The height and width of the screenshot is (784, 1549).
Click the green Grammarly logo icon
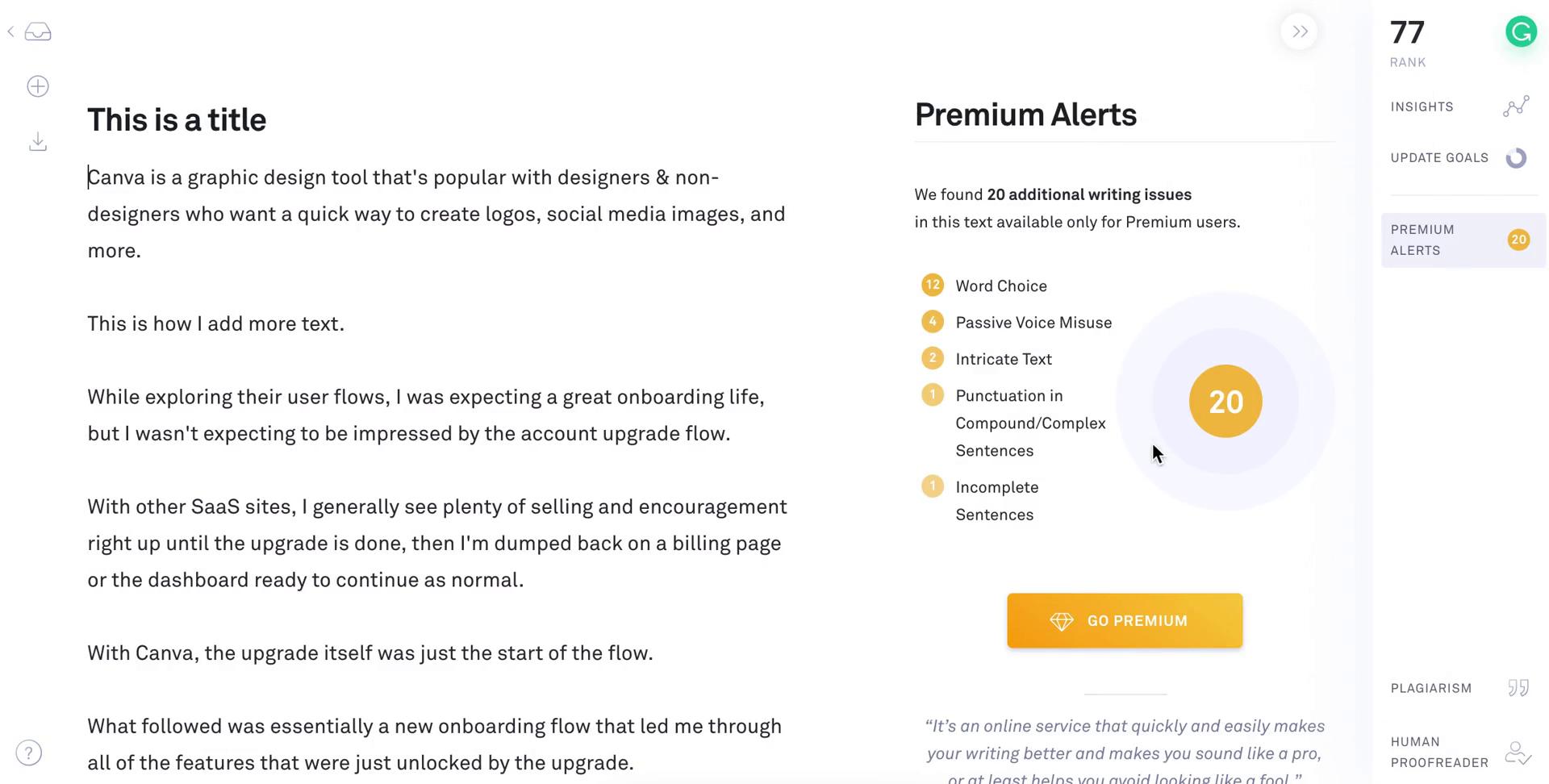click(1522, 32)
